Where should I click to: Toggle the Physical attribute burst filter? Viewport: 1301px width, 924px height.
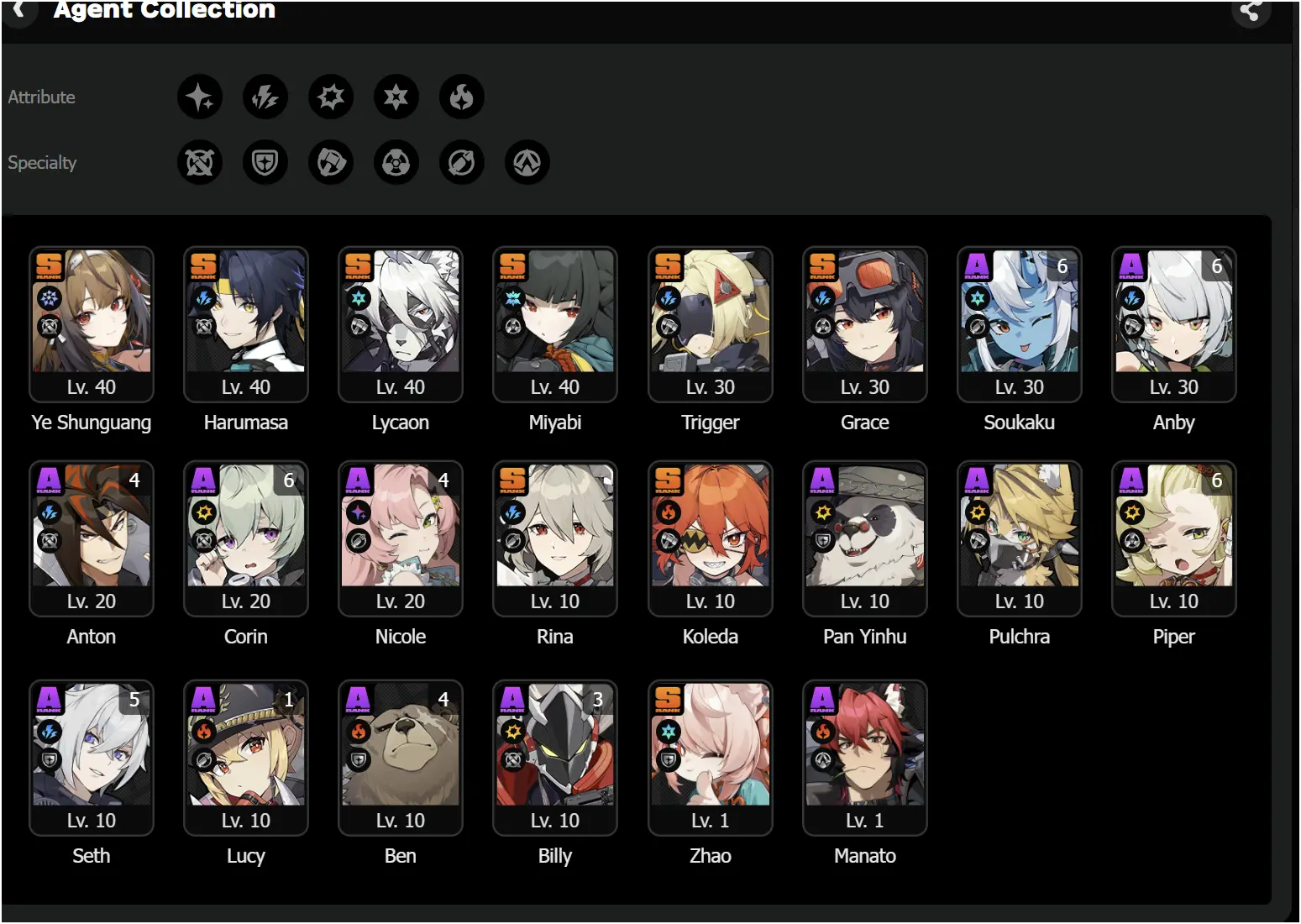[331, 97]
